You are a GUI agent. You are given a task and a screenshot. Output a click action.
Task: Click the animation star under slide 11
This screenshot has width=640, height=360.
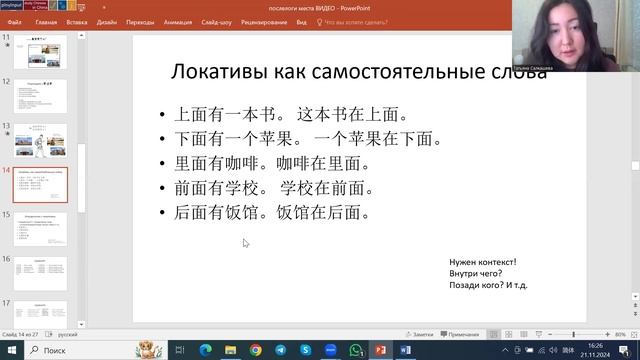7,45
